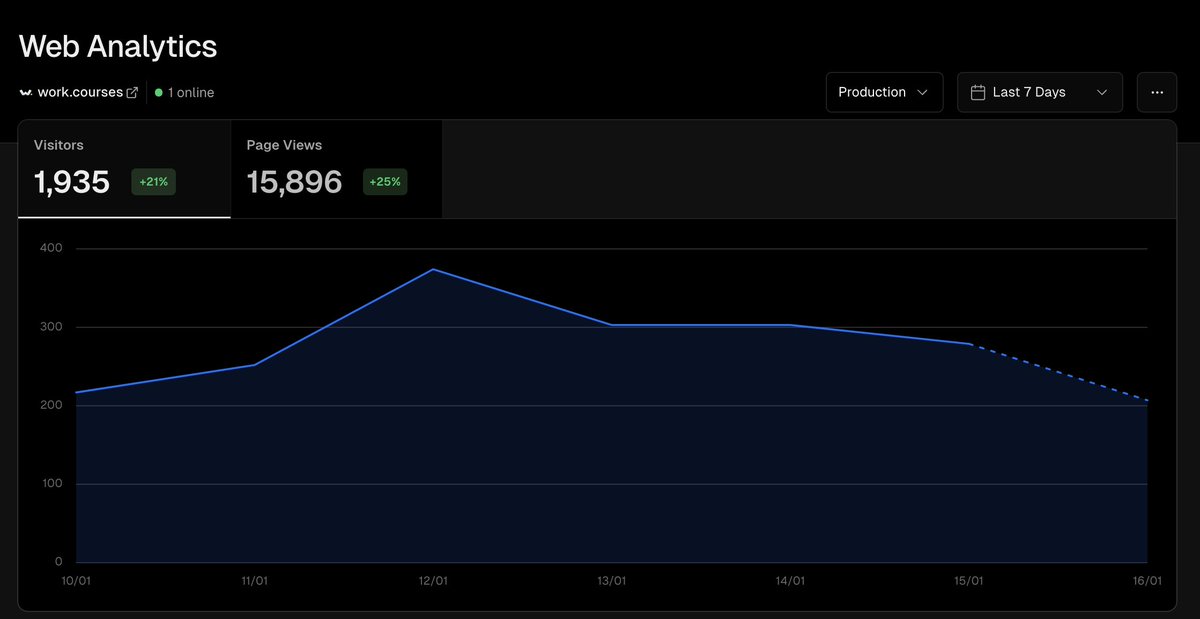Screen dimensions: 1200x619
Task: Click the work.courses logo icon
Action: [26, 92]
